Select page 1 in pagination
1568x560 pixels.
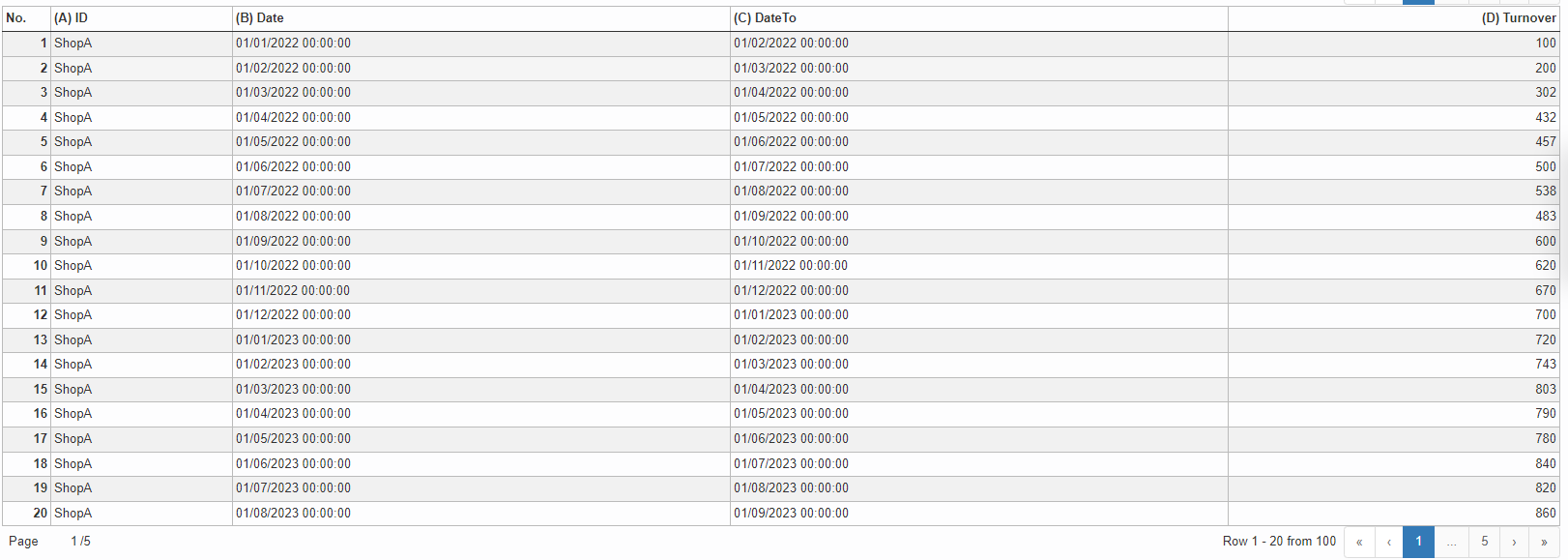tap(1418, 542)
